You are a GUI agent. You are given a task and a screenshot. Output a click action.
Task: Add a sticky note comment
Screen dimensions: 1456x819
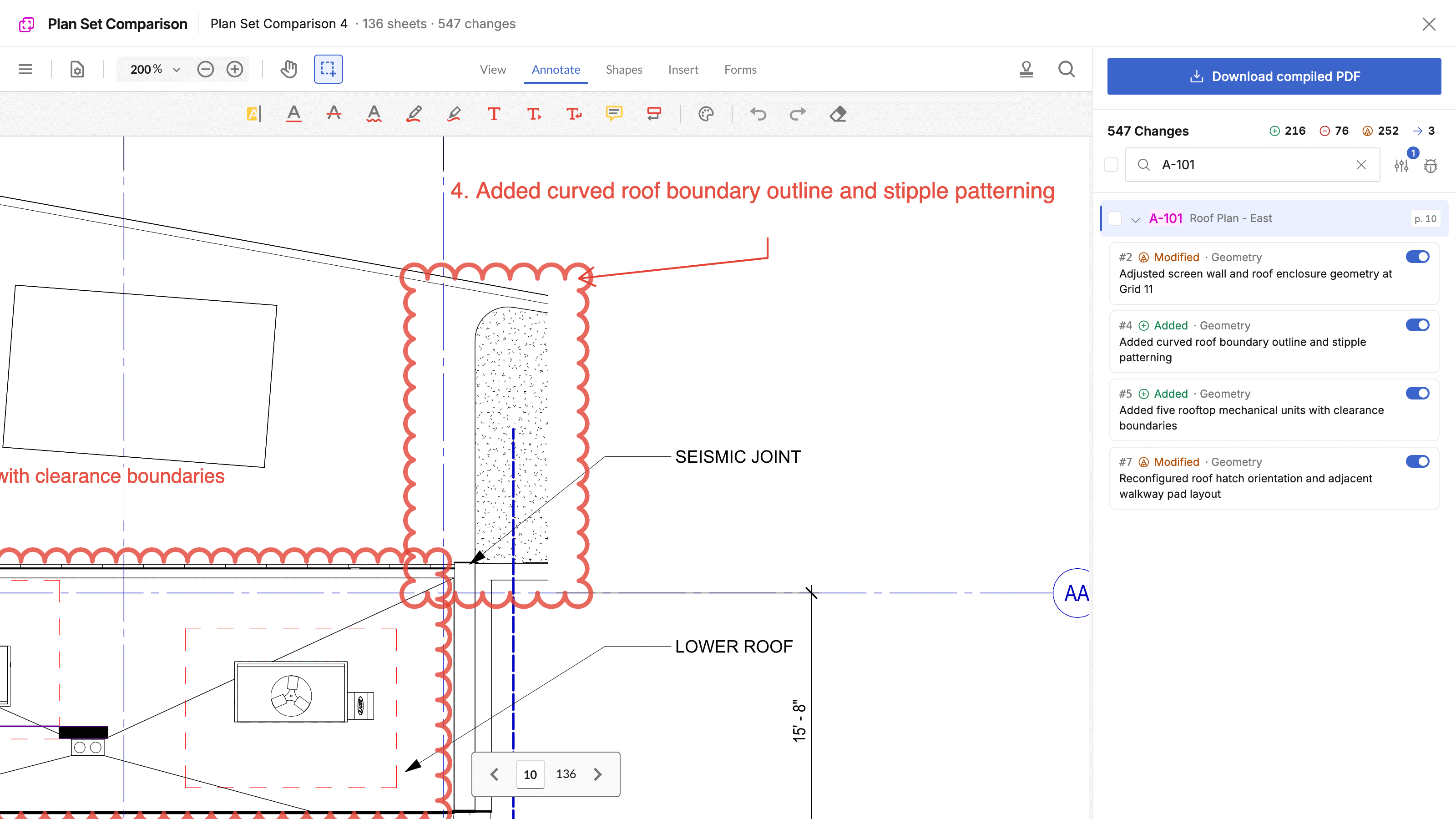(x=614, y=114)
